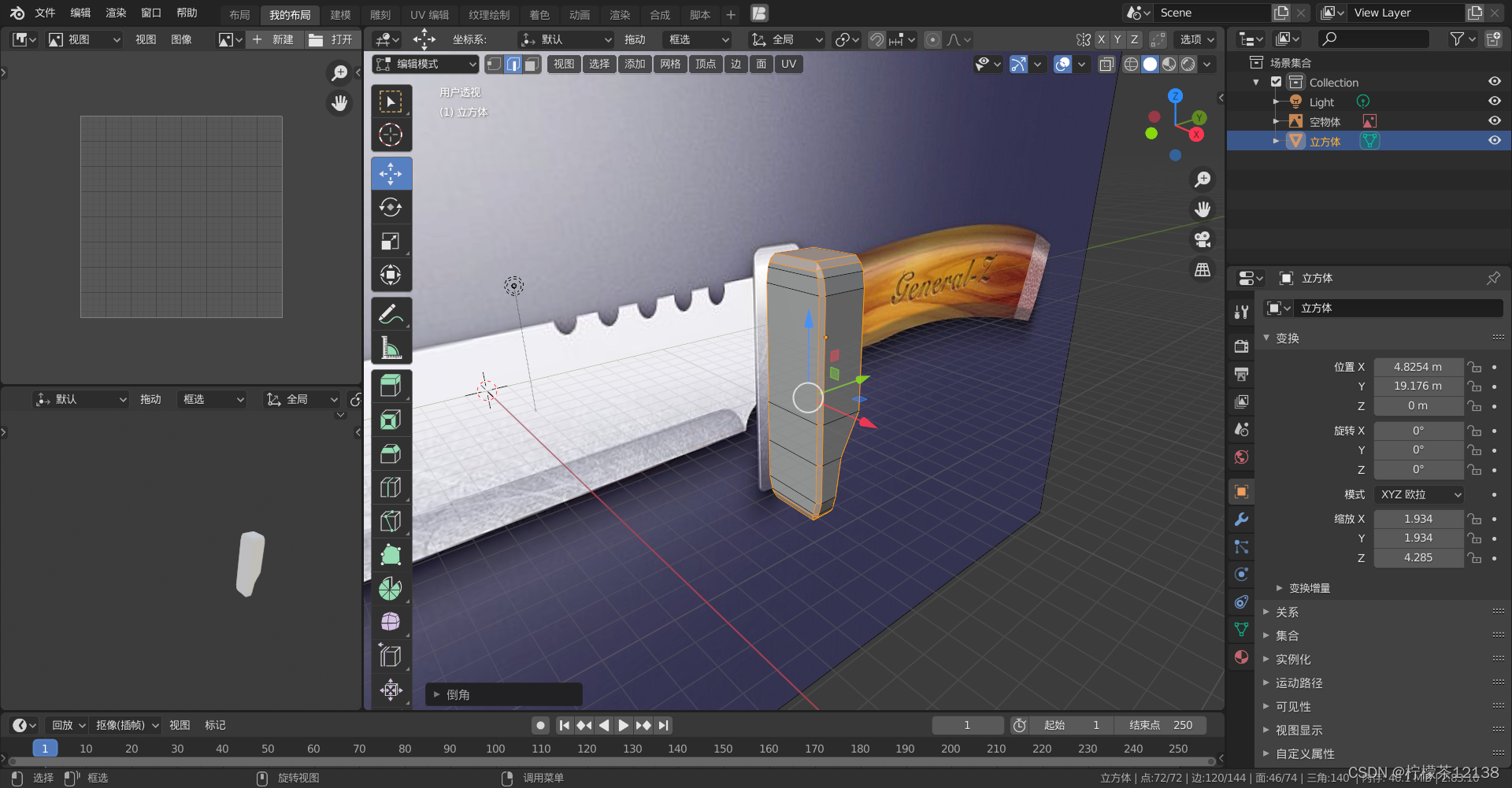The width and height of the screenshot is (1512, 788).
Task: Select the Bevel tool
Action: coord(391,453)
